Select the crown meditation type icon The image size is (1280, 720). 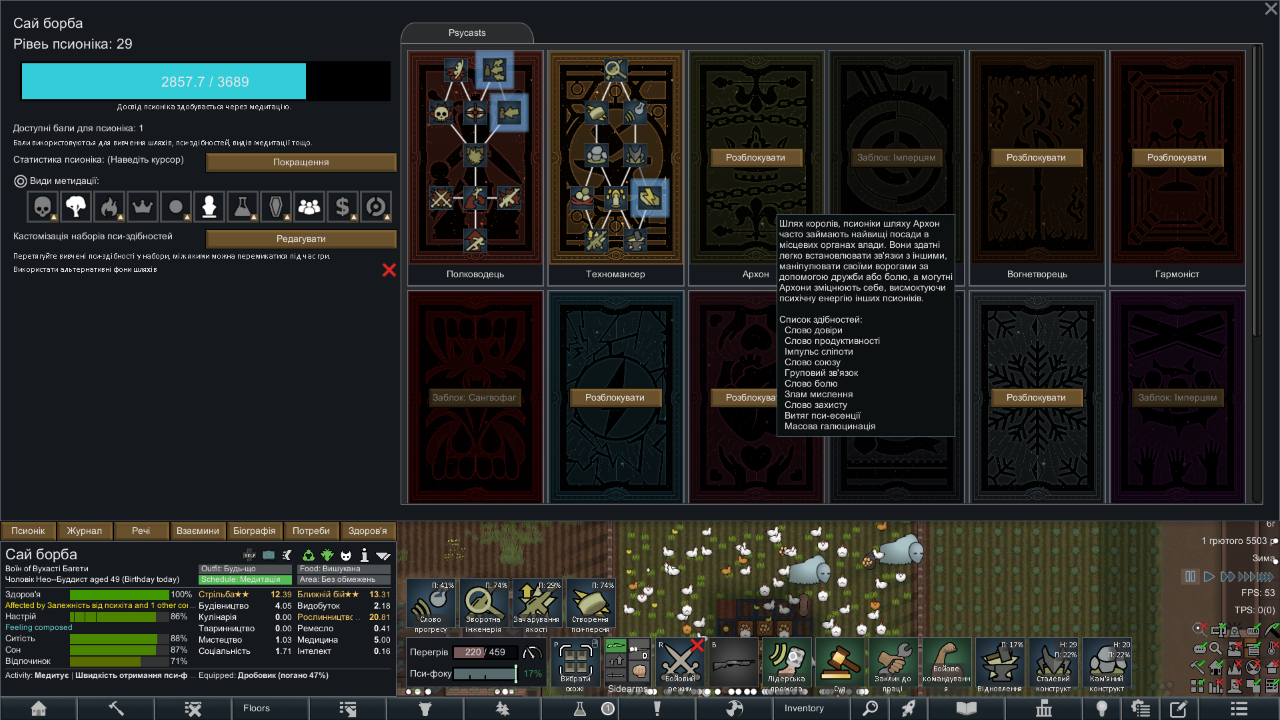[142, 207]
